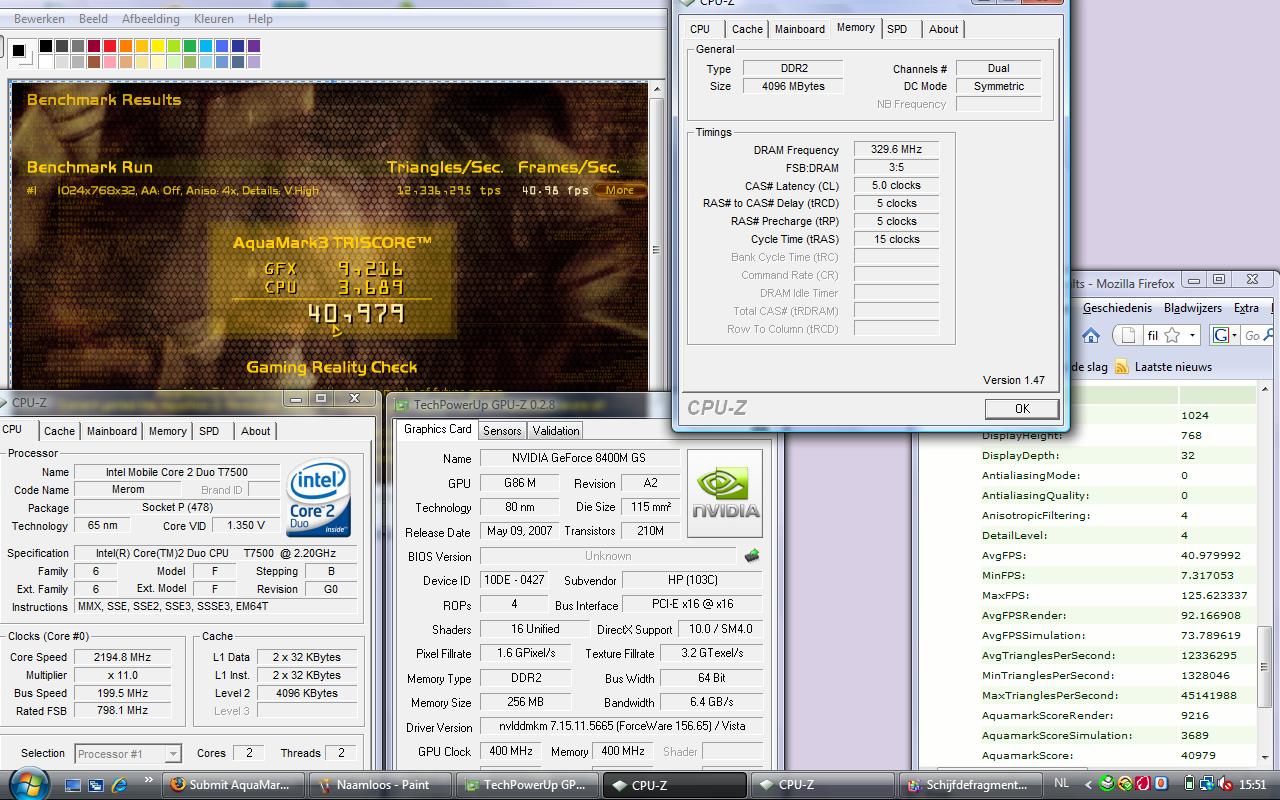Launch Internet Explorer from quick launch

tap(119, 785)
